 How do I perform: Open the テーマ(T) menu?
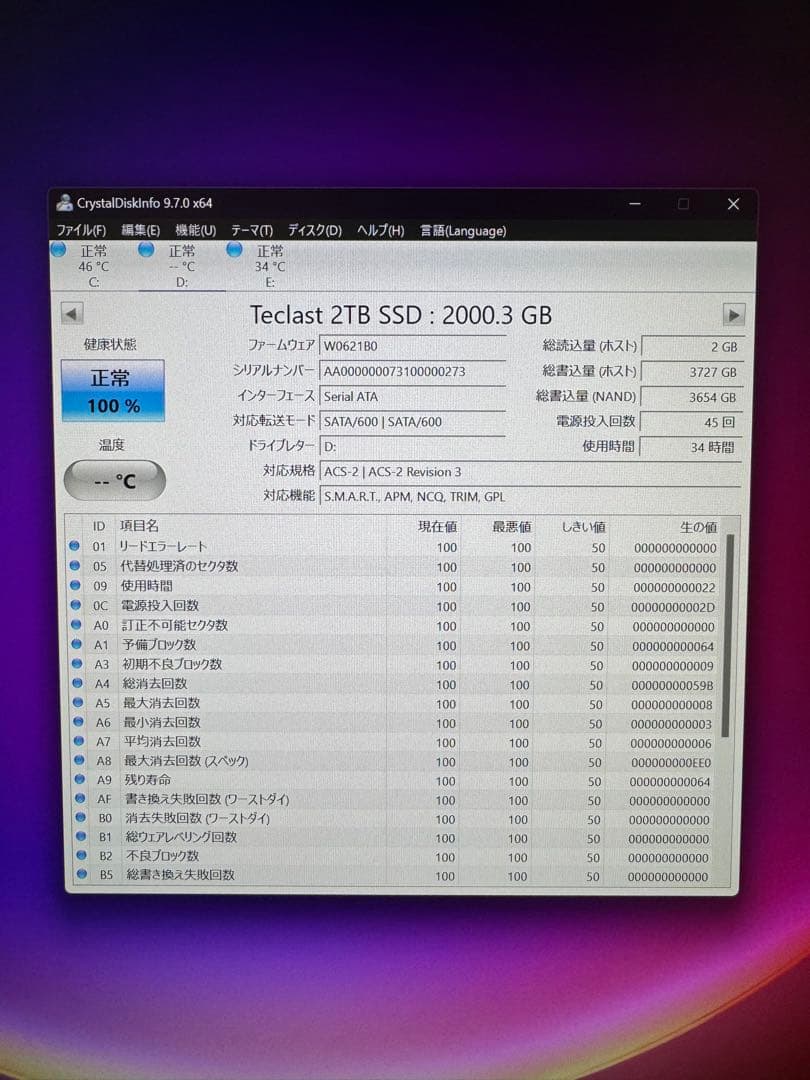click(x=250, y=230)
